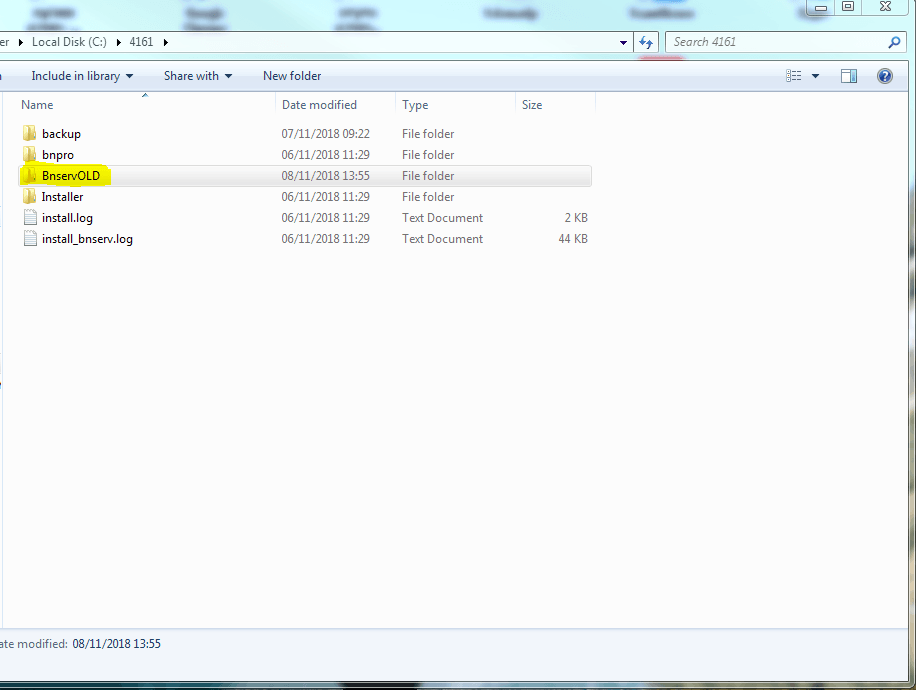The height and width of the screenshot is (690, 916).
Task: Open address bar history dropdown
Action: click(624, 42)
